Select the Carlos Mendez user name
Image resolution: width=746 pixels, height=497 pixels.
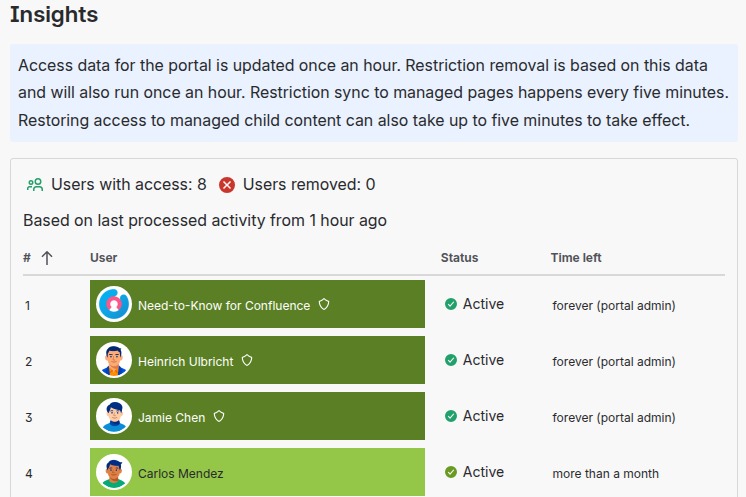click(181, 474)
